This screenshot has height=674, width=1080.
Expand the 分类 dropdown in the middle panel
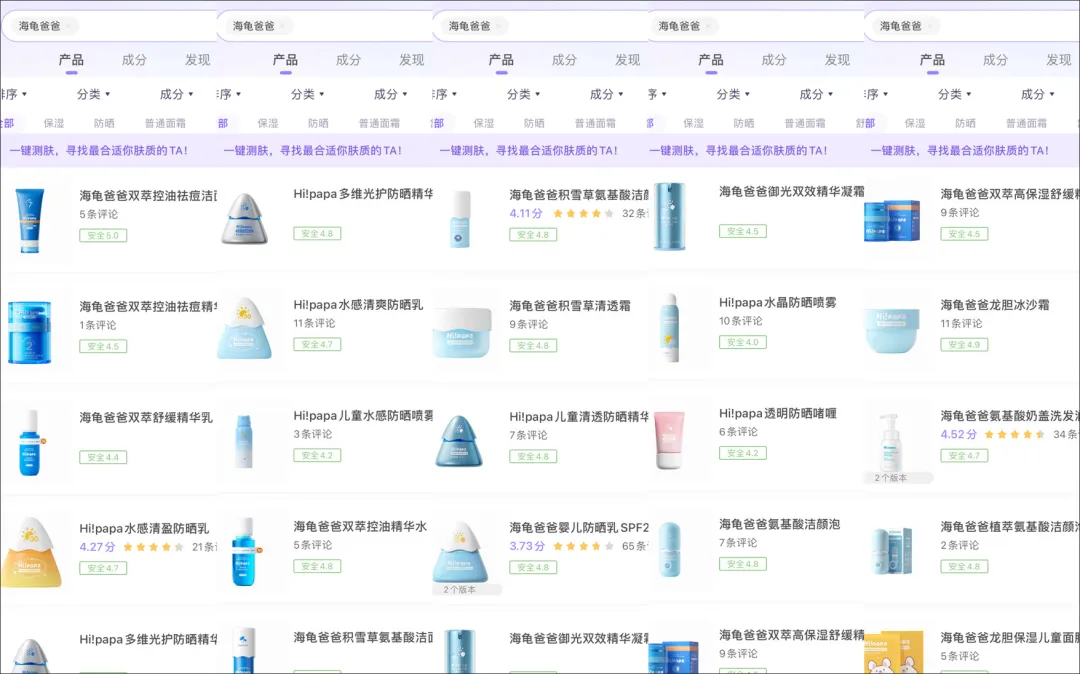click(x=523, y=94)
